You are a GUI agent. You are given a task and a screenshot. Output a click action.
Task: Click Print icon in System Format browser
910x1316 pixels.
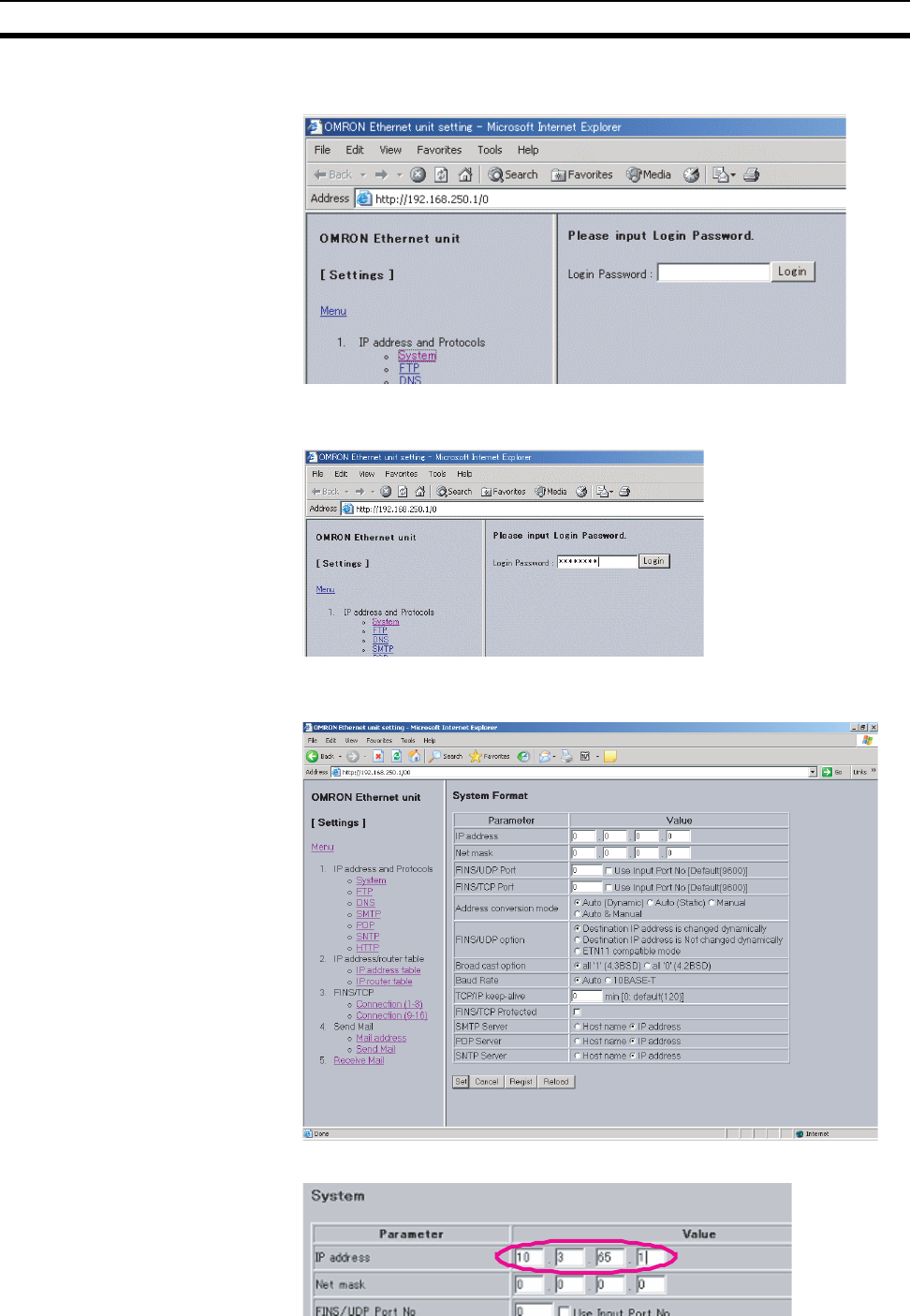pyautogui.click(x=566, y=756)
